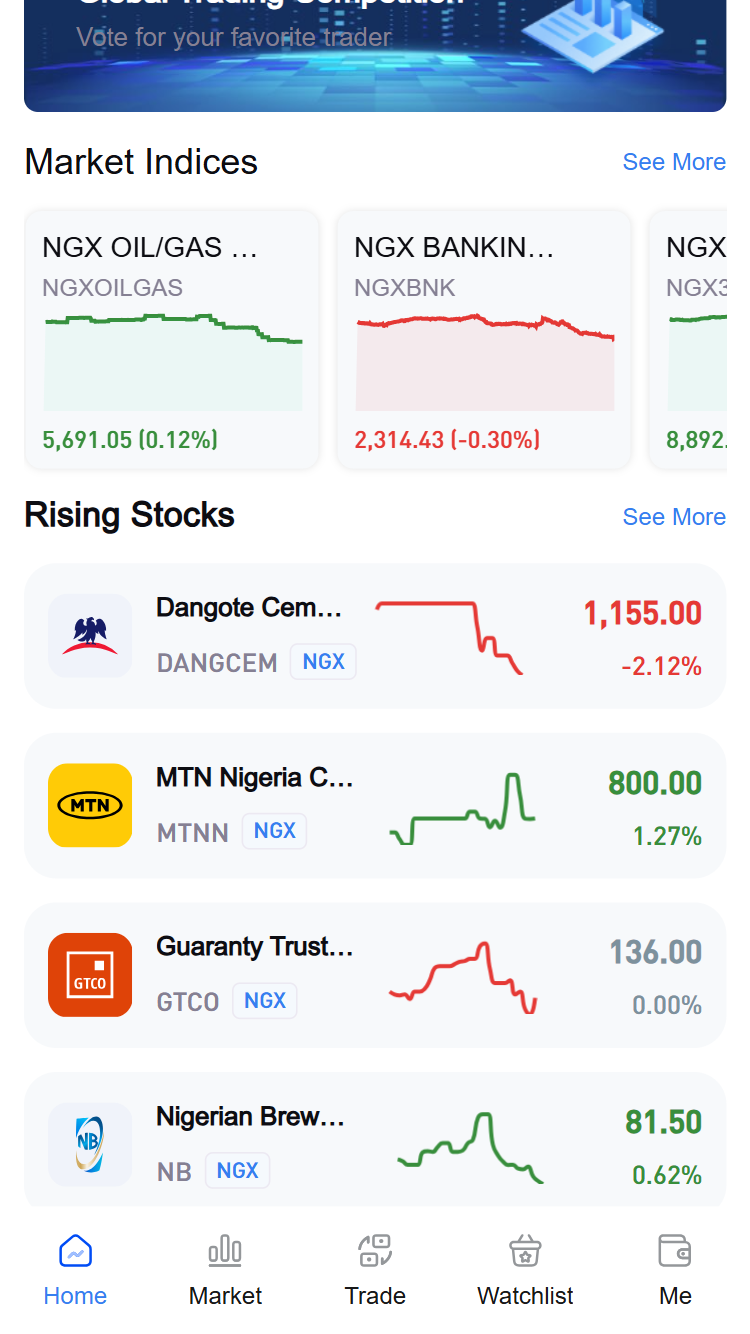
Task: Tap the Nigerian Breweries NB logo
Action: tap(90, 1145)
